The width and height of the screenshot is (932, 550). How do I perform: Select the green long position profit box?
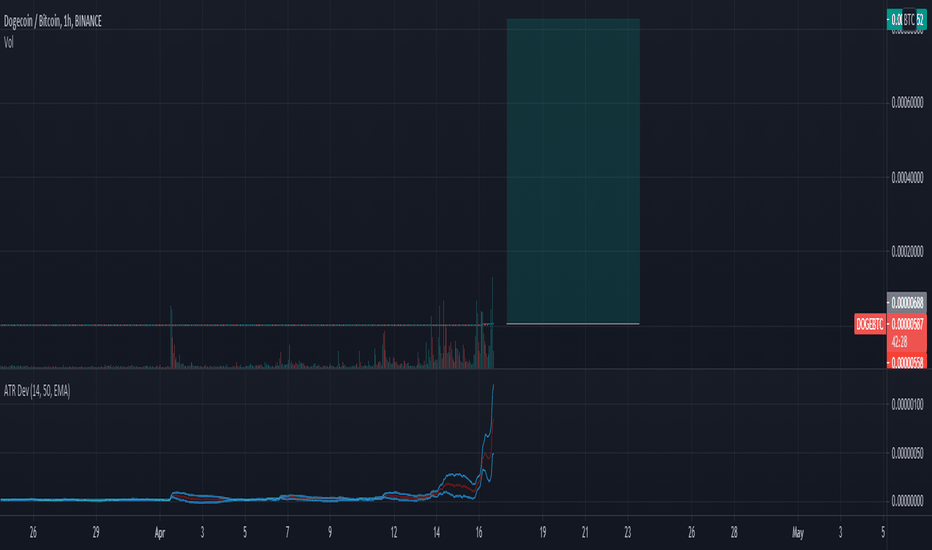[x=573, y=171]
